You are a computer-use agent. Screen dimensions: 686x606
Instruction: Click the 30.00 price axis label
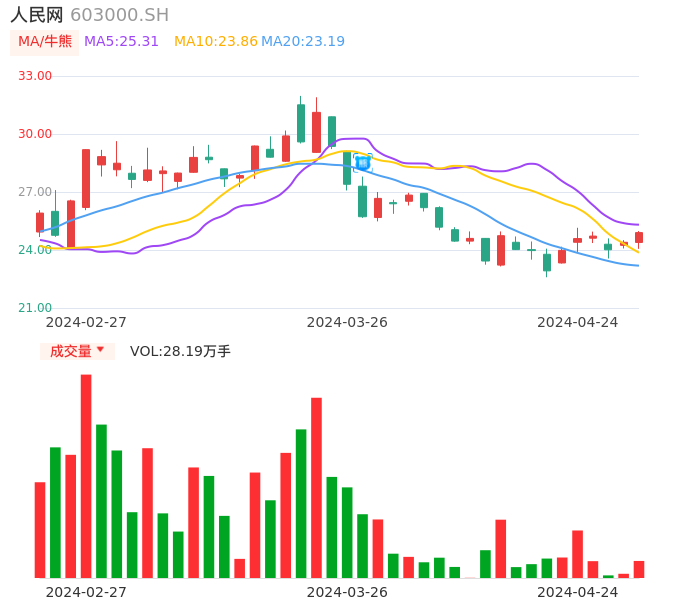36,134
